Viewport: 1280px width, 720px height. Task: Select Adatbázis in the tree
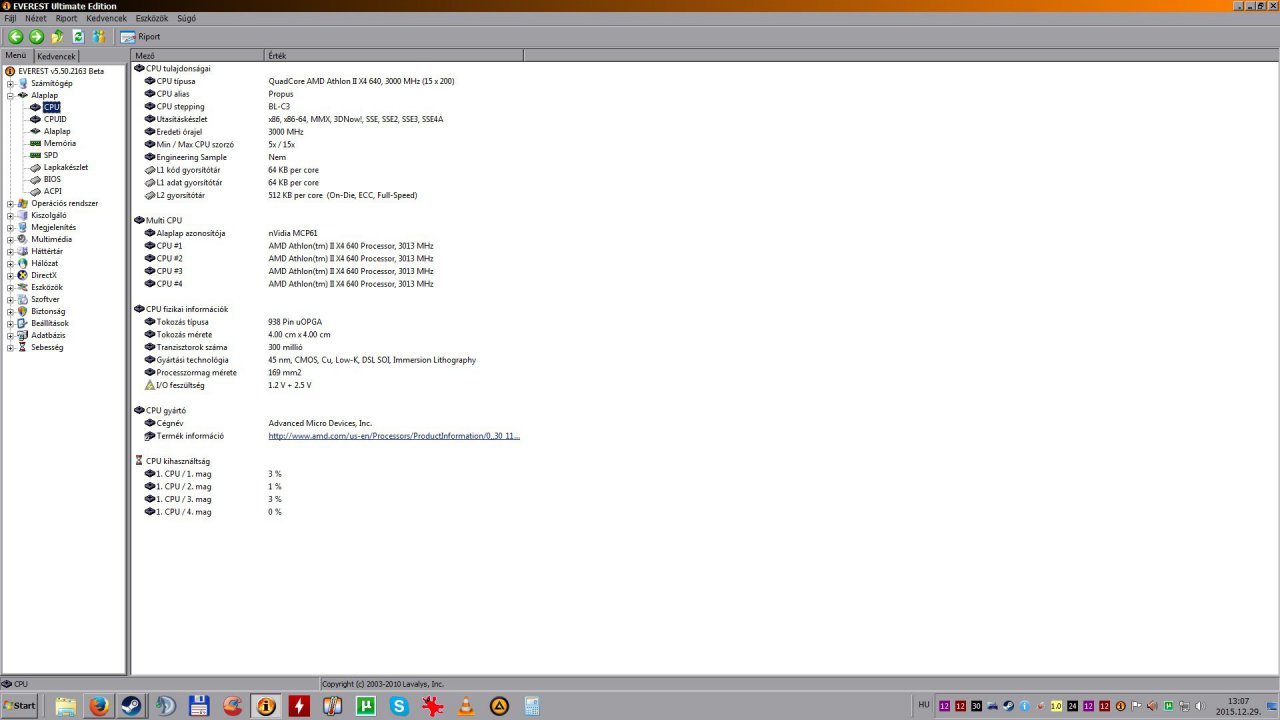[x=48, y=335]
